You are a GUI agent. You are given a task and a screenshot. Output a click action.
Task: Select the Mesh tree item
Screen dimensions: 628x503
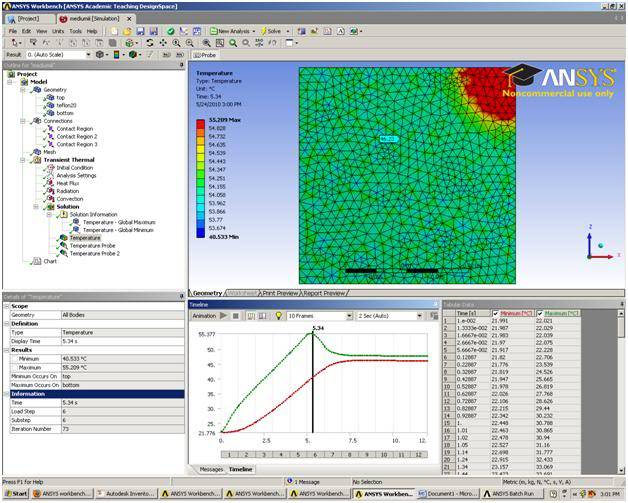(50, 152)
